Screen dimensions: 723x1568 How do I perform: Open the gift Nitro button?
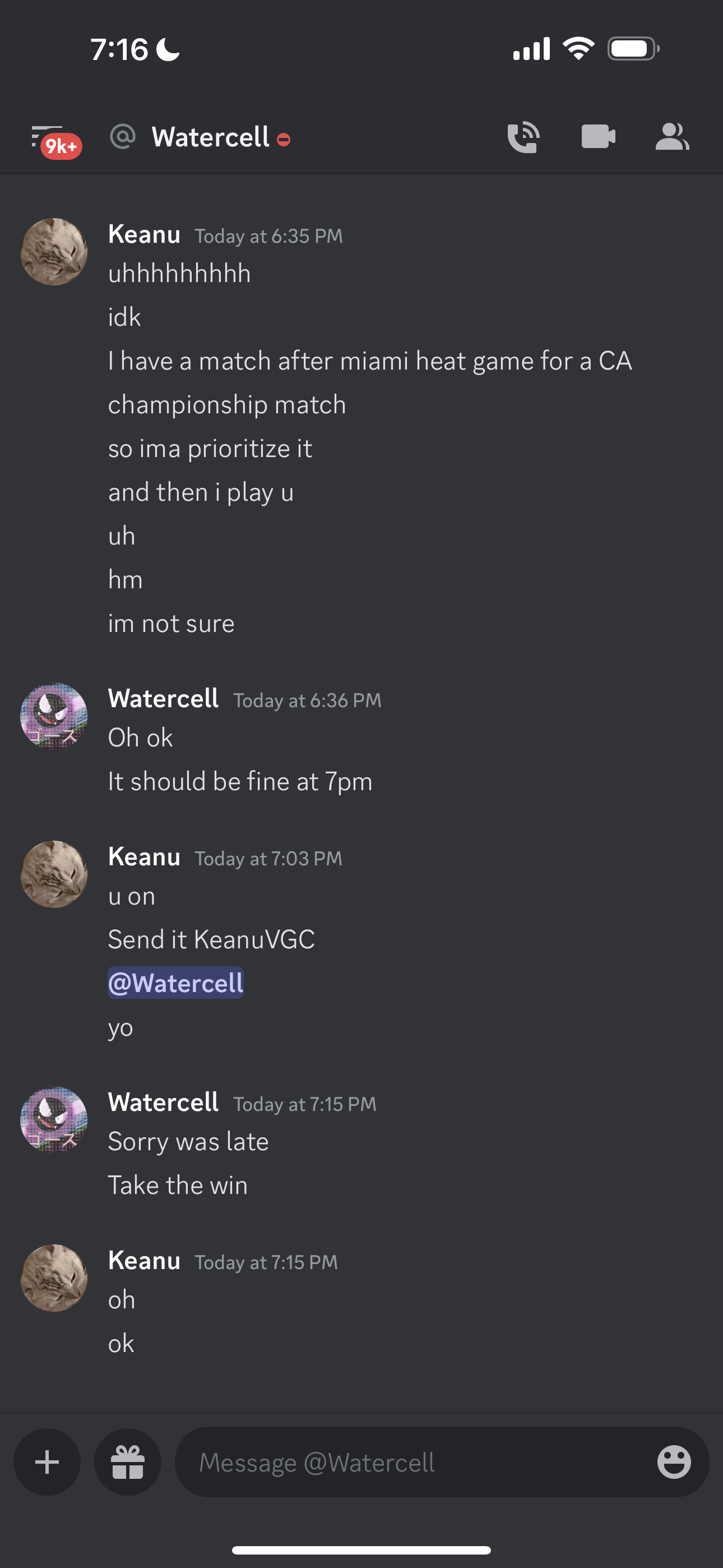coord(128,1462)
